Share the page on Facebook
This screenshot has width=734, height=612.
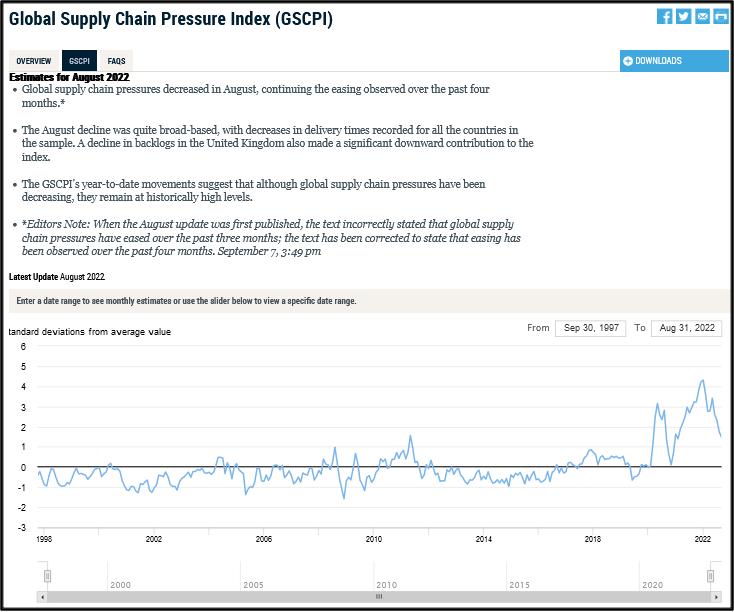click(665, 16)
